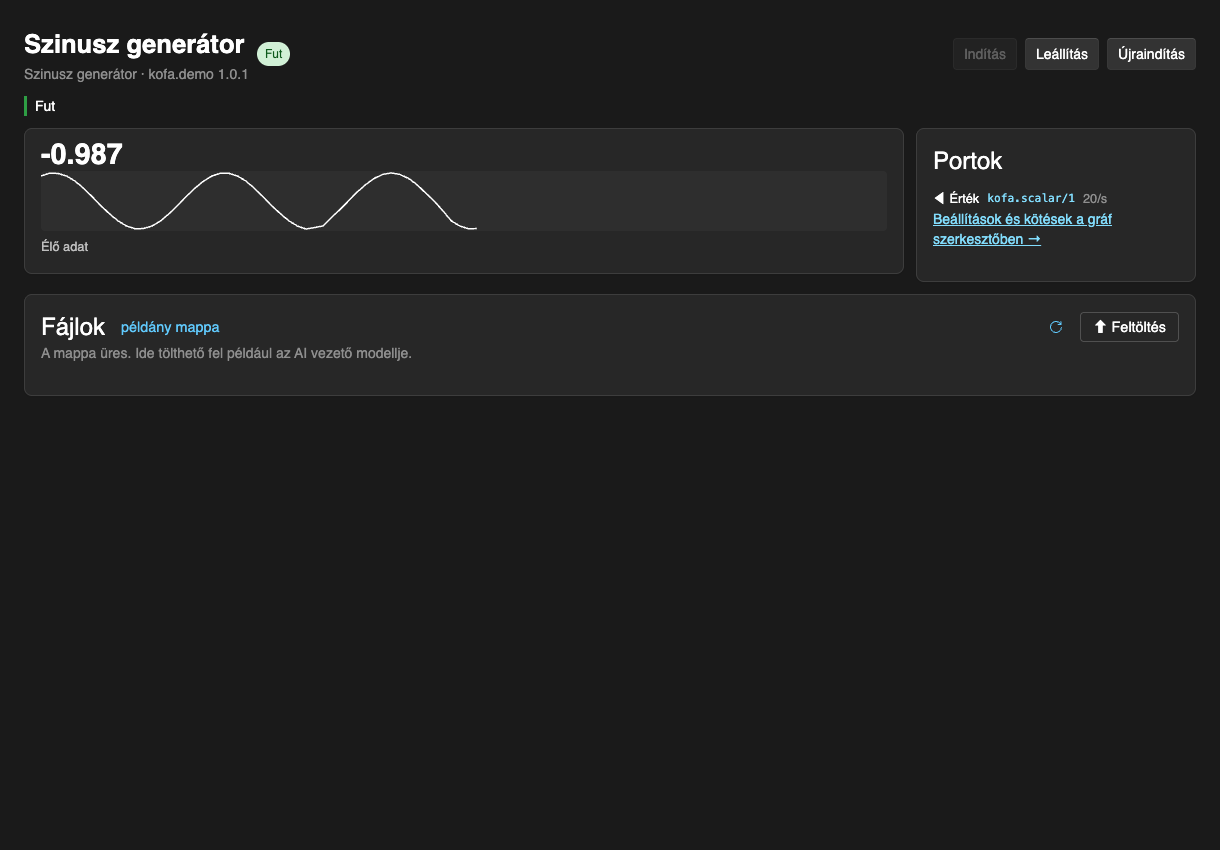Click the sine wave live chart
This screenshot has height=850, width=1220.
coord(464,201)
